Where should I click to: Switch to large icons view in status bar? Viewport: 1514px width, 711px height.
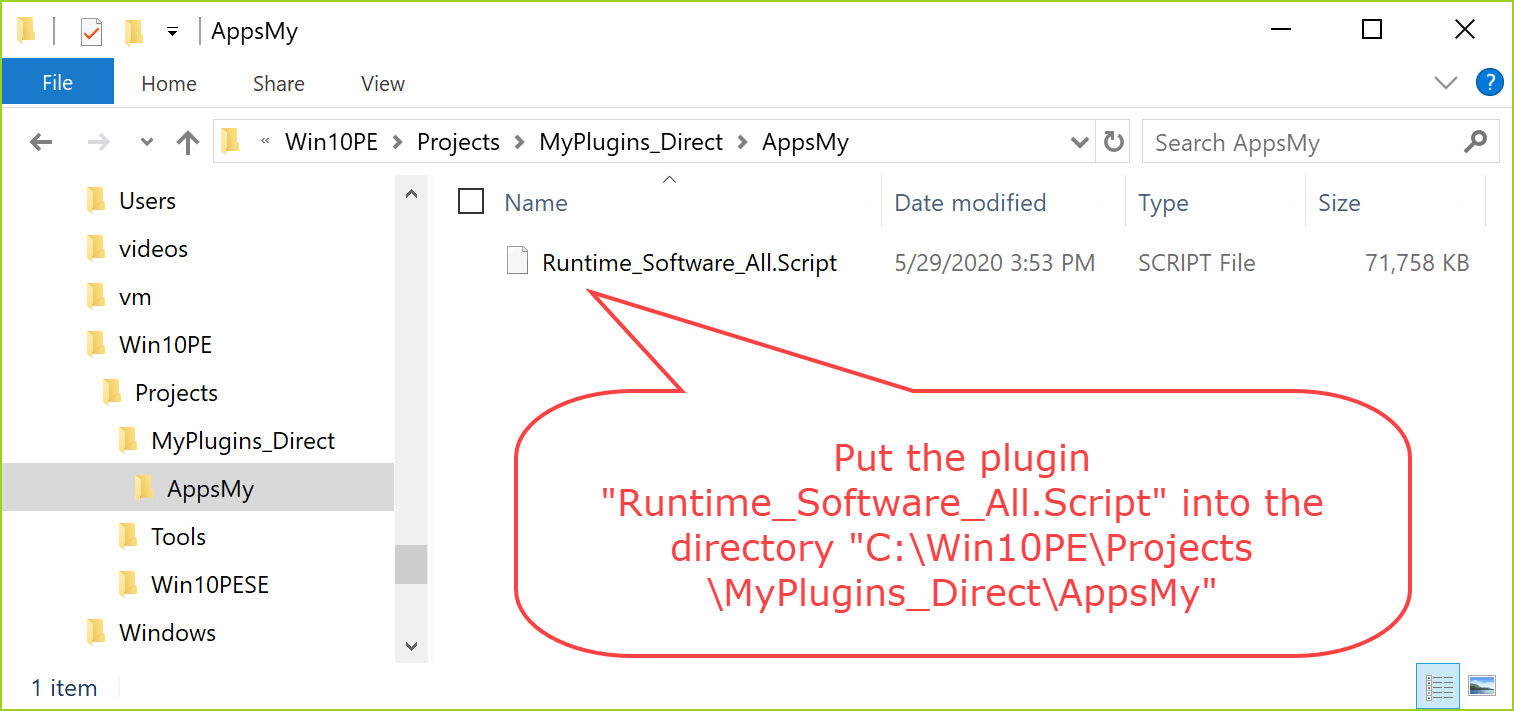click(1481, 686)
